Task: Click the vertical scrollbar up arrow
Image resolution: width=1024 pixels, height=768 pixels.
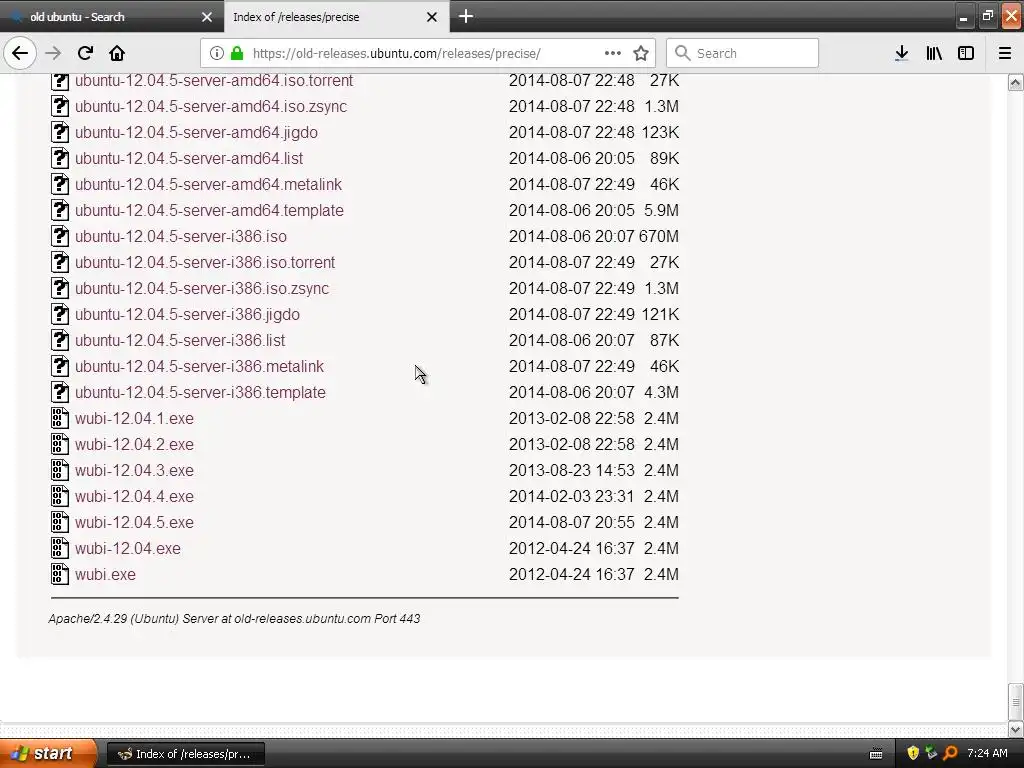Action: coord(1016,82)
